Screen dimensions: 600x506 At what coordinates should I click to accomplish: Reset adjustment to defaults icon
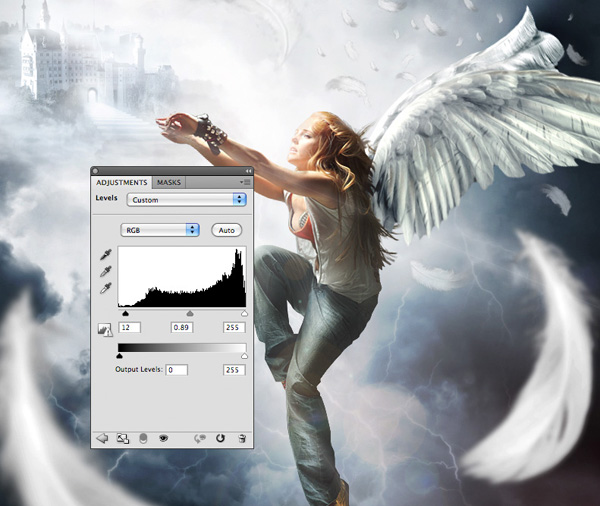click(220, 438)
